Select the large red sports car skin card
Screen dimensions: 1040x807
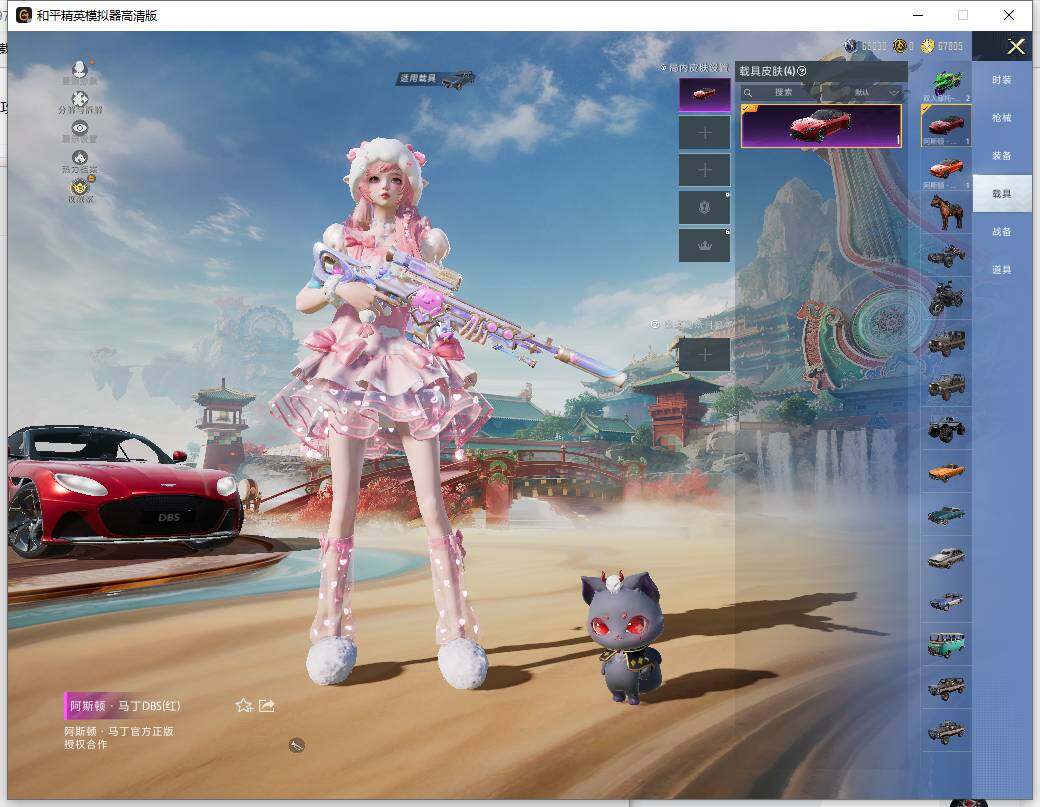point(821,125)
